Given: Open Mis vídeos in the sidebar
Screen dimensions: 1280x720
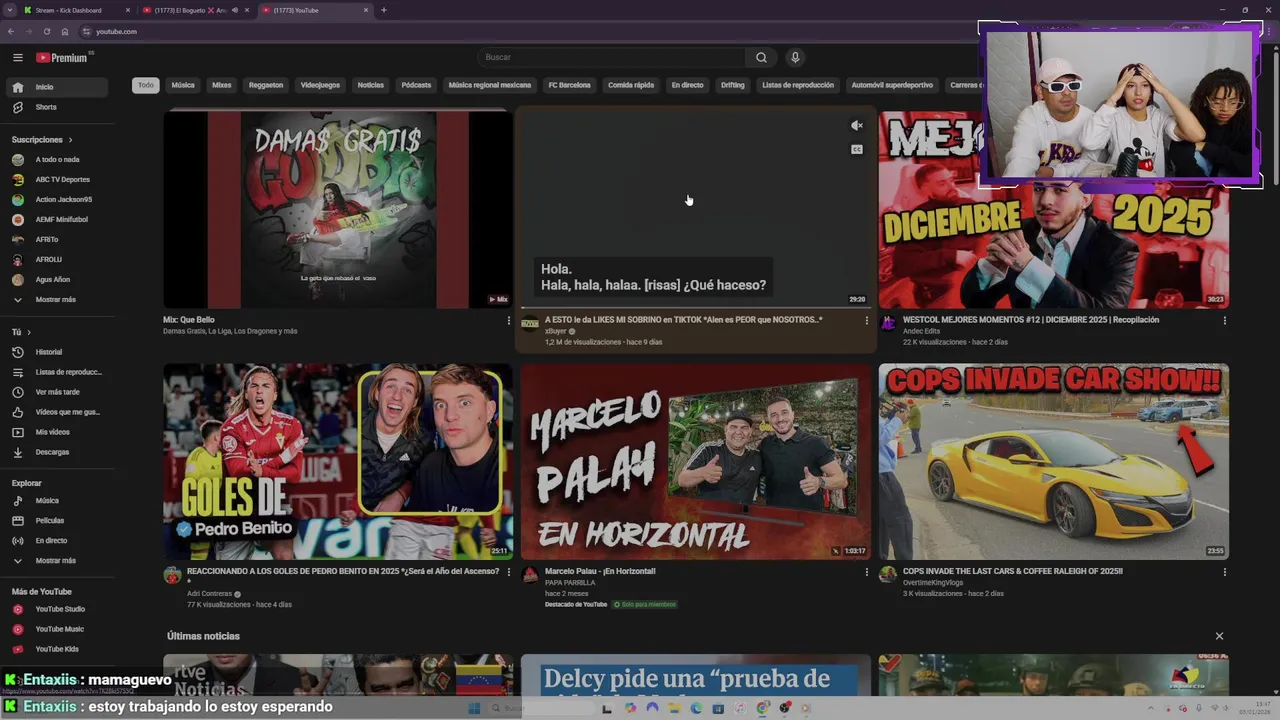Looking at the screenshot, I should coord(59,432).
